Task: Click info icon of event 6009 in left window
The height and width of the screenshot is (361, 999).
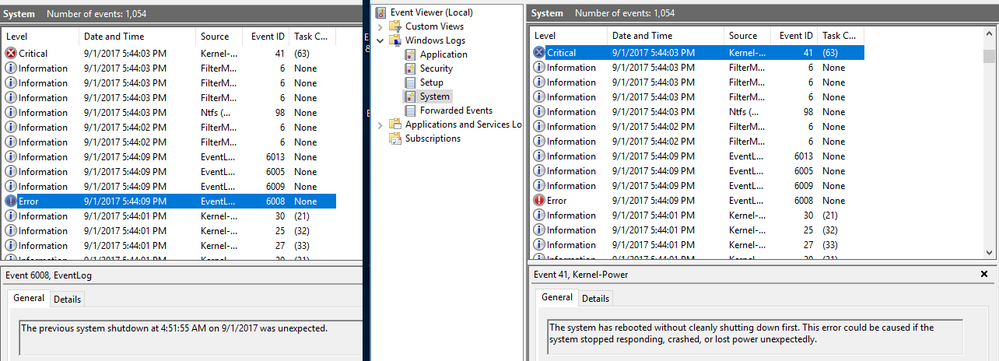Action: [x=11, y=186]
